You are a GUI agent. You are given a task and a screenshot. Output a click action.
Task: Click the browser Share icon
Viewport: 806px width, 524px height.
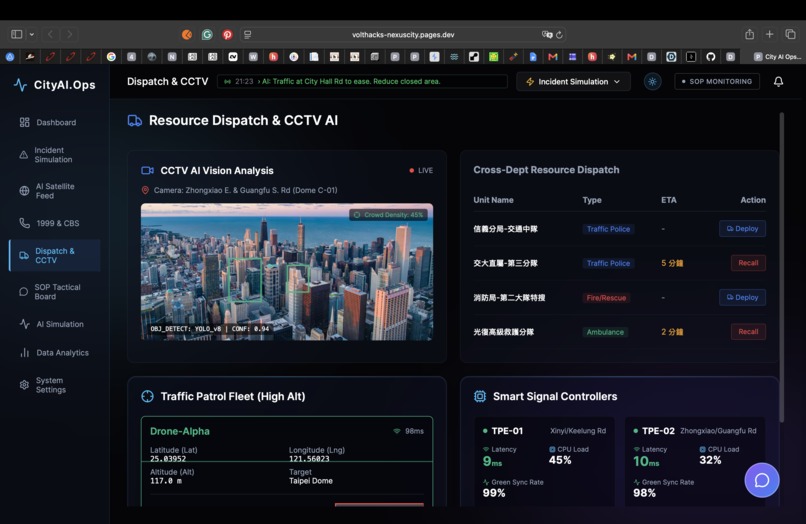coord(749,34)
